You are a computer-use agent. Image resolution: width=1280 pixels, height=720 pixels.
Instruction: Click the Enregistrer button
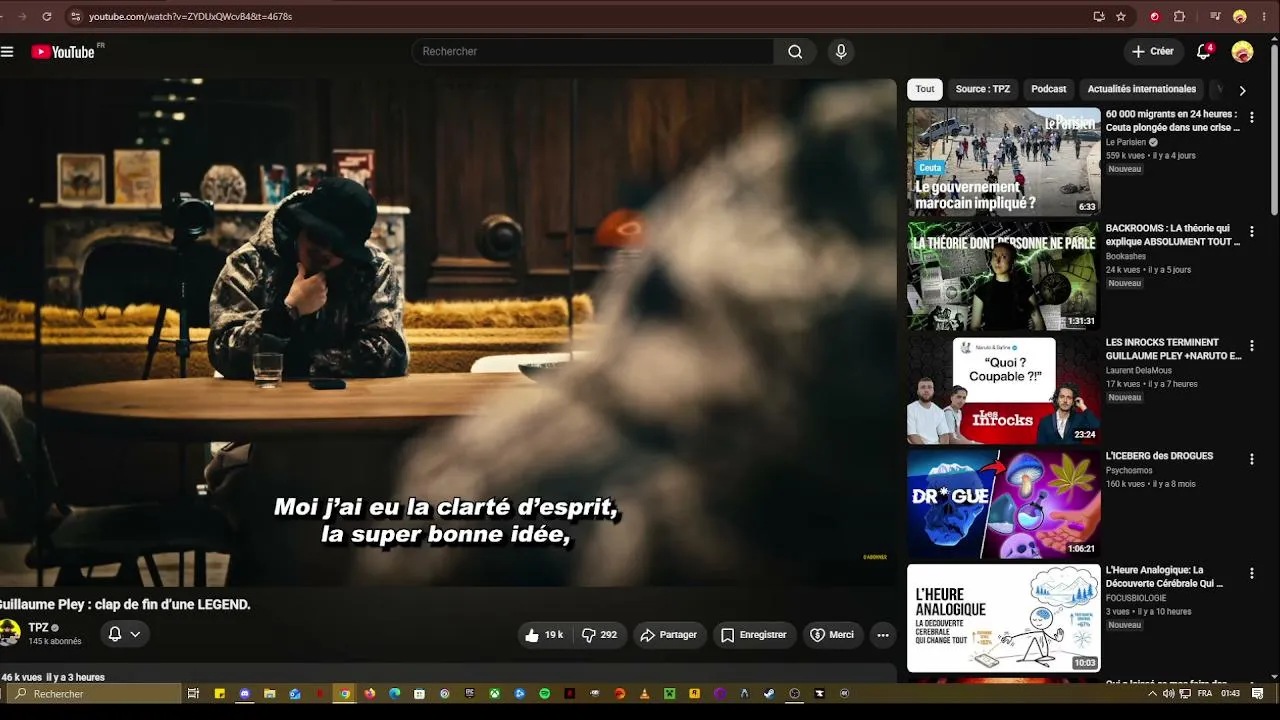click(754, 635)
